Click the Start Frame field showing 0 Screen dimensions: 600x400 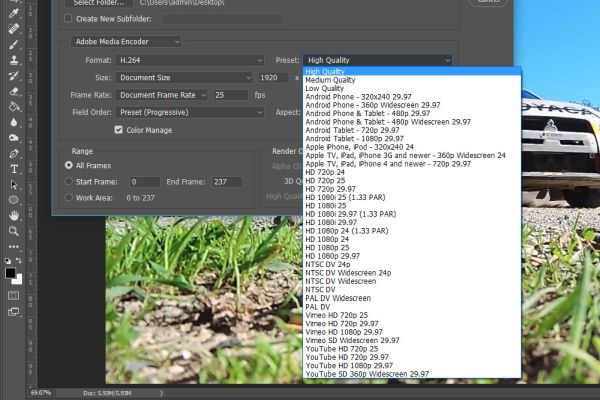point(145,182)
